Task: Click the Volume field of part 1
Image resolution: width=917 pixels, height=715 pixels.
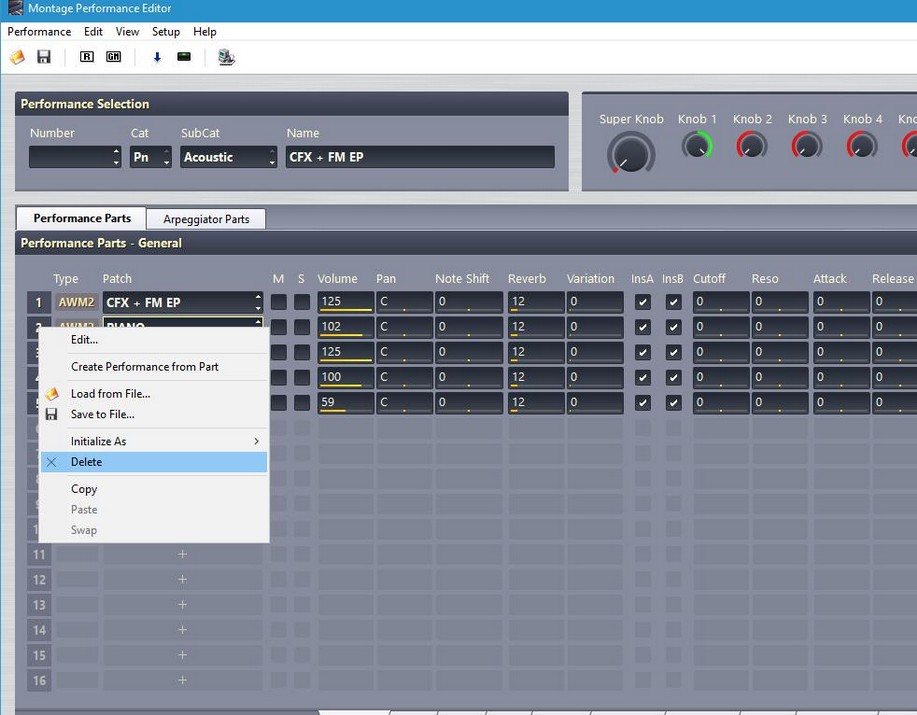Action: [346, 302]
